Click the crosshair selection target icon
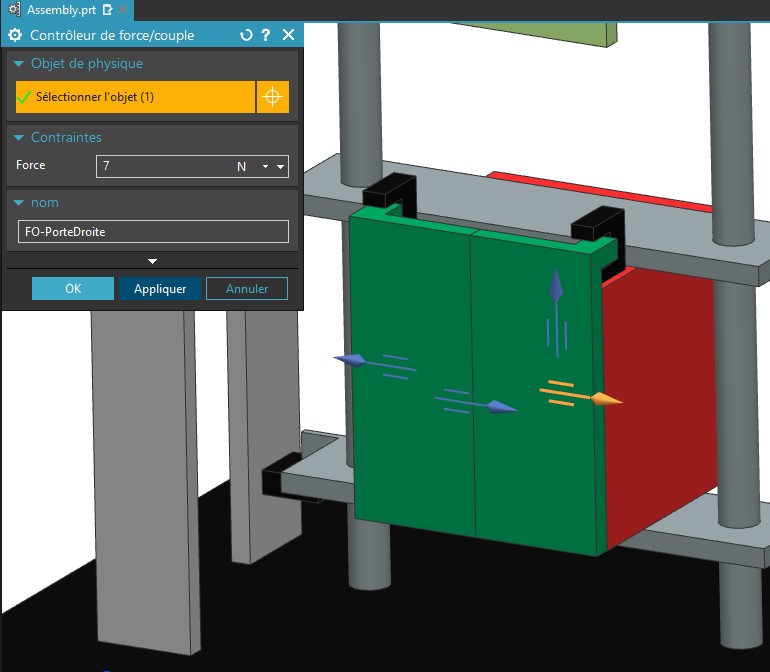Viewport: 770px width, 672px height. pyautogui.click(x=273, y=97)
